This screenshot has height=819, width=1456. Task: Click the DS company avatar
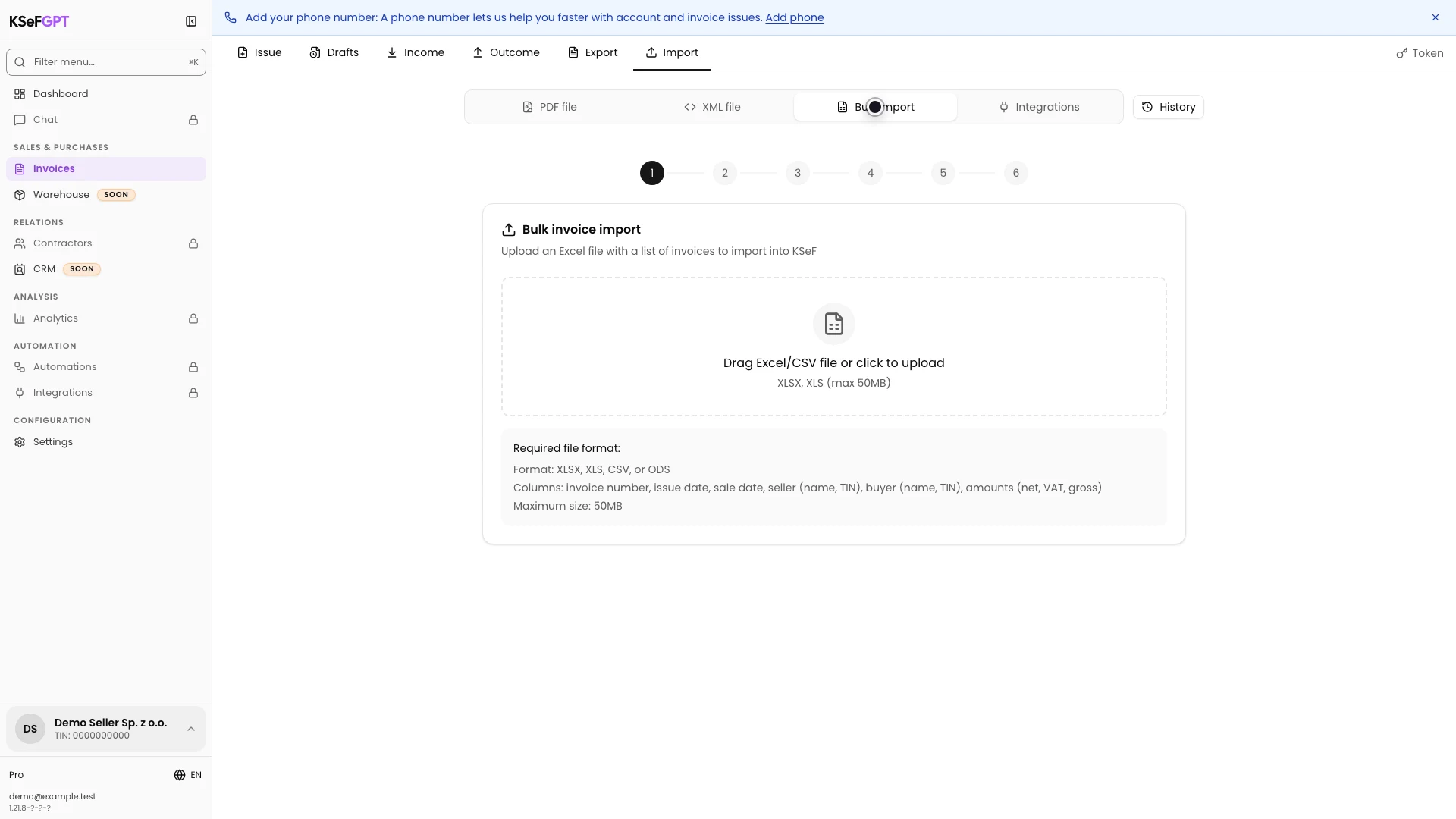pos(30,729)
